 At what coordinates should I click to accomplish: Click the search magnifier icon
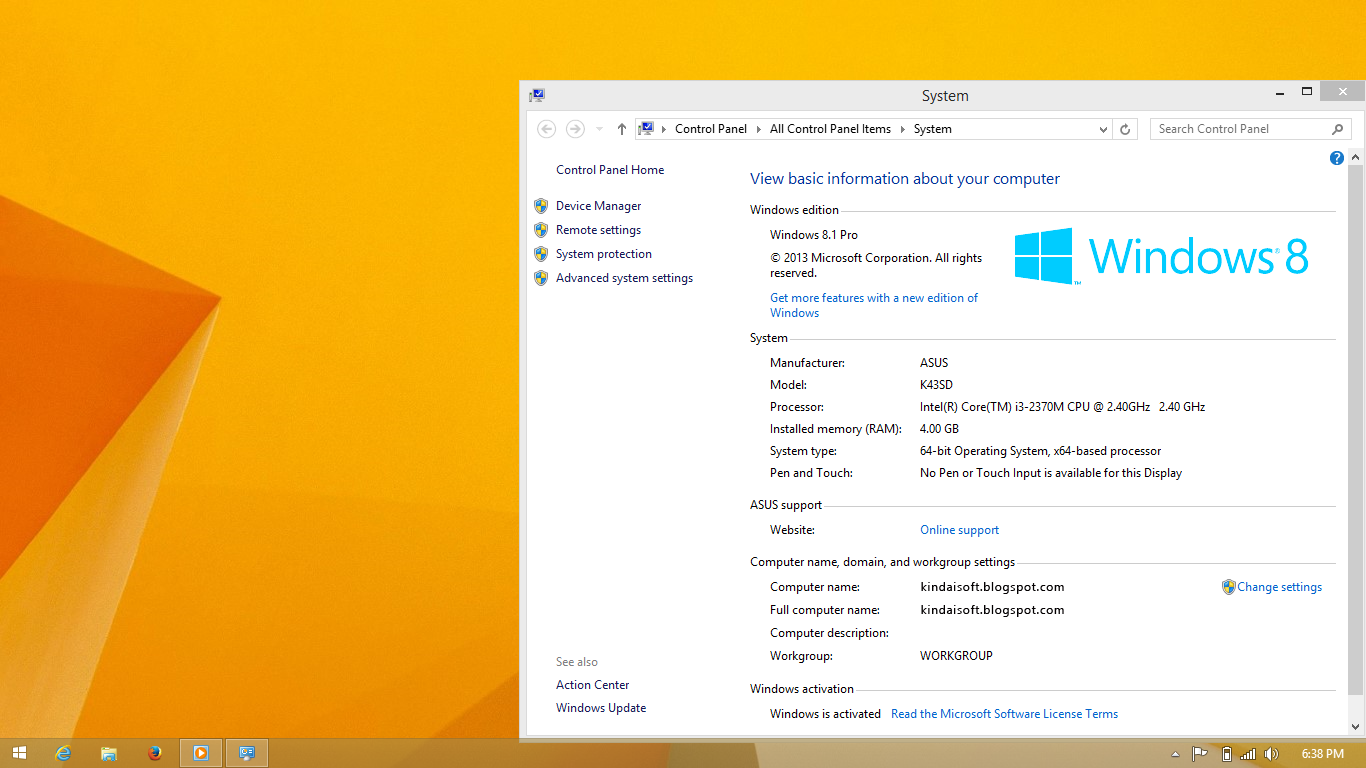[x=1338, y=129]
